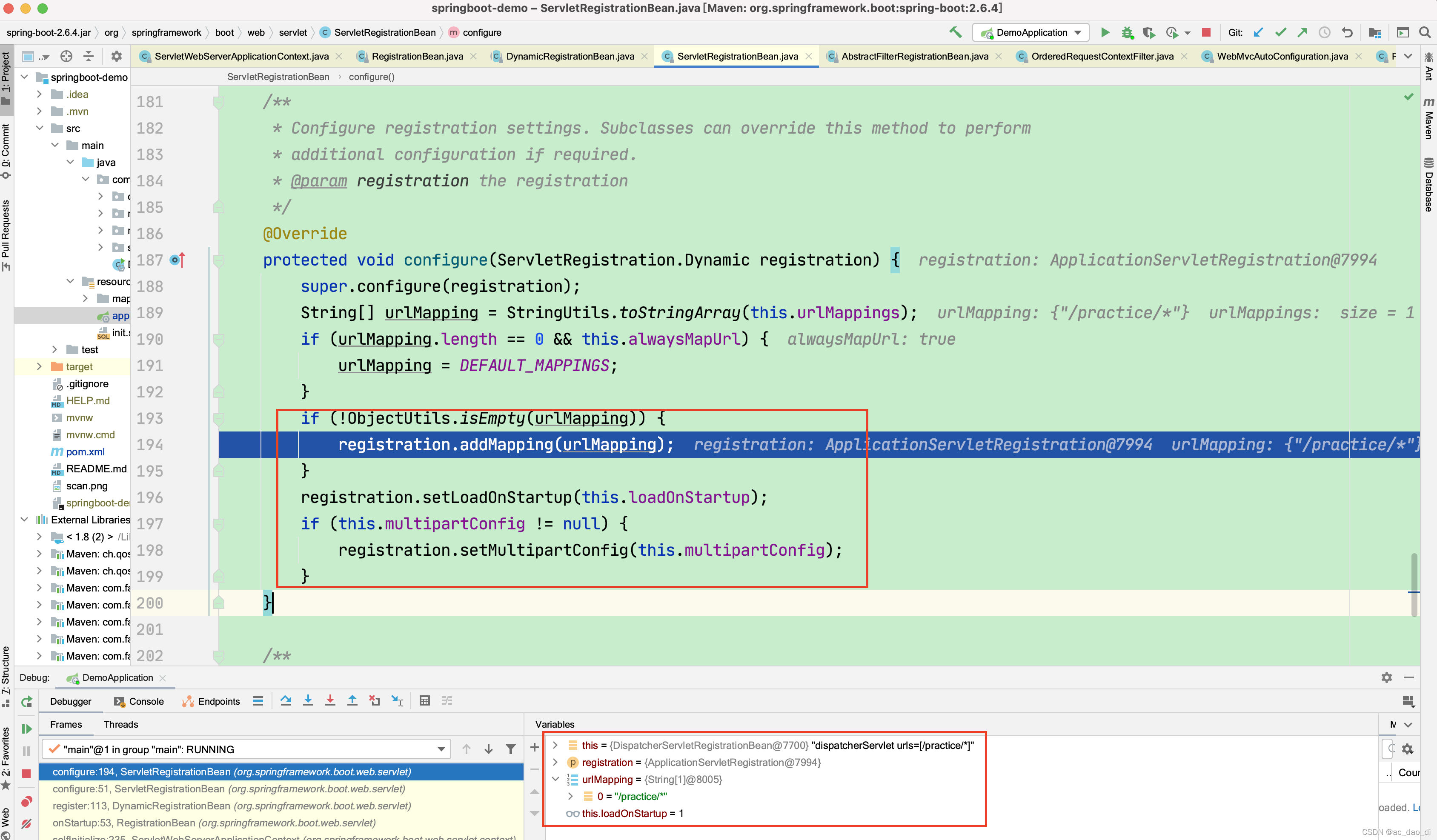Toggle the frames filter funnel icon

pos(510,749)
